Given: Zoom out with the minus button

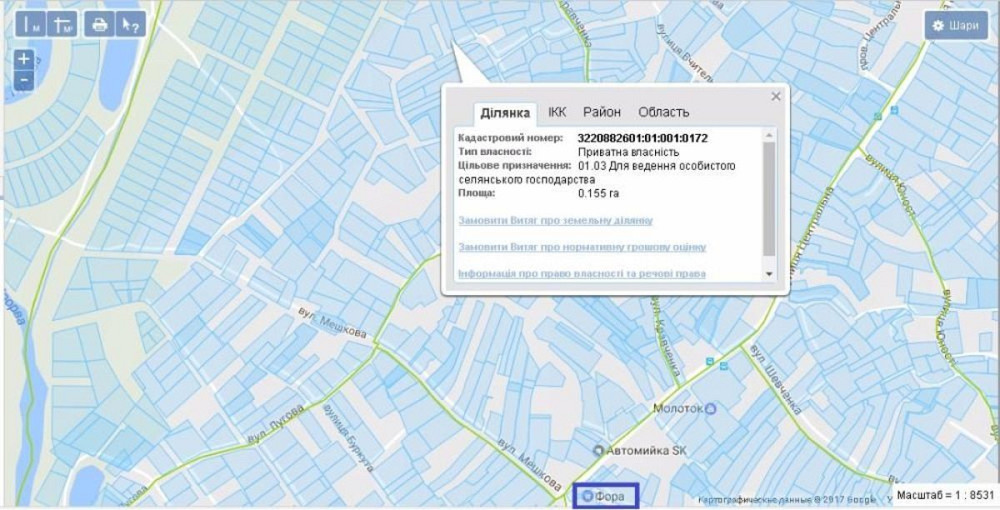Looking at the screenshot, I should [x=24, y=81].
